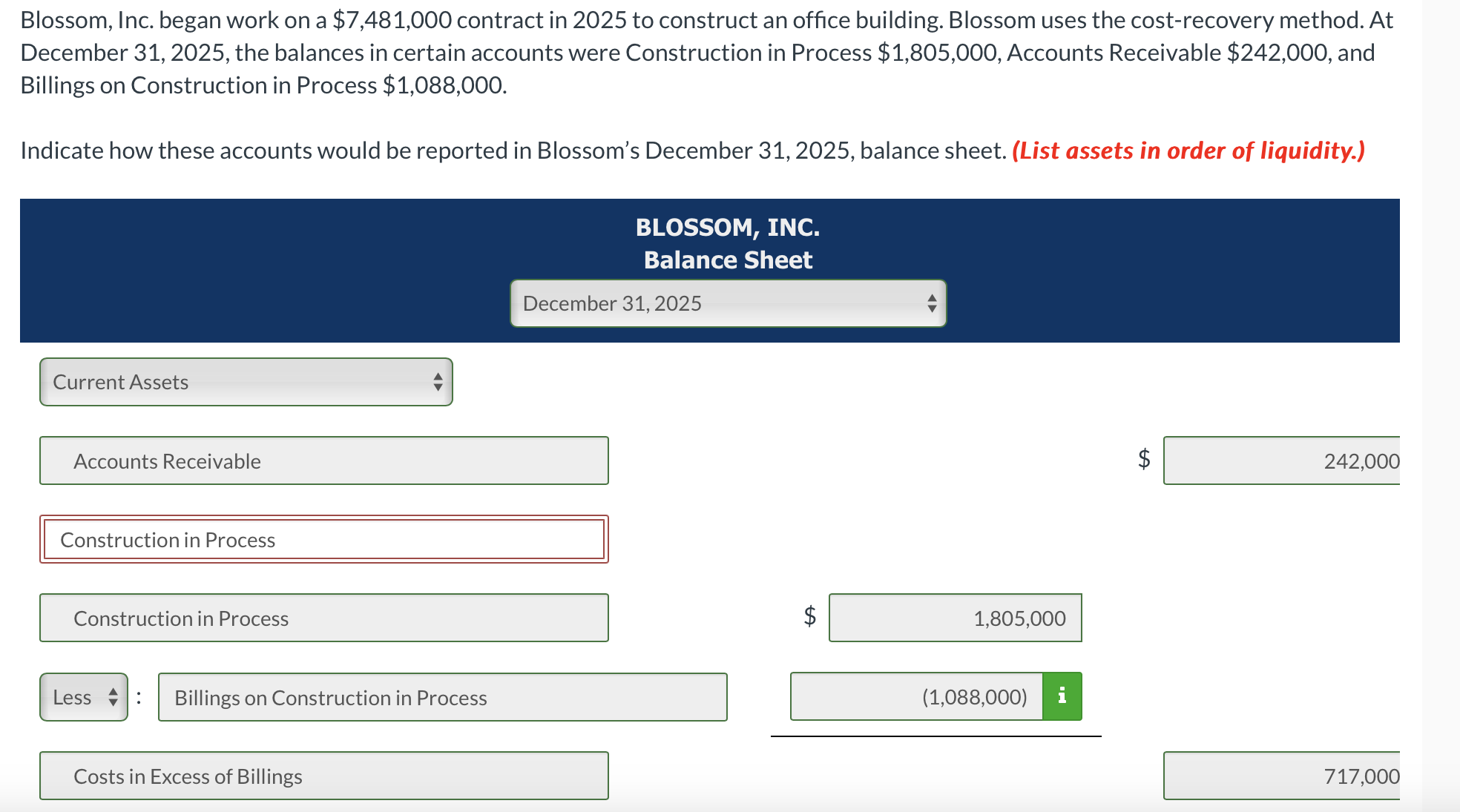Click the red List assets in liquidity order note

pyautogui.click(x=1188, y=151)
